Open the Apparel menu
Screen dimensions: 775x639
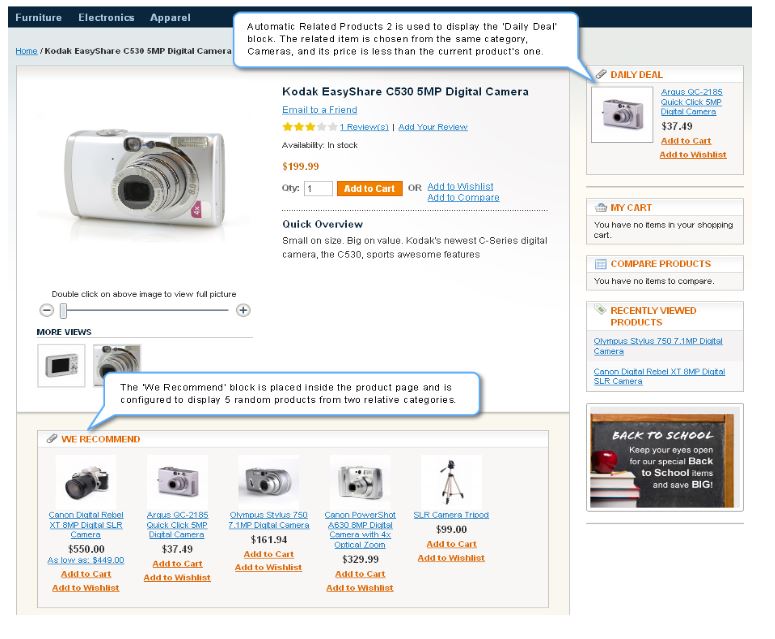tap(170, 17)
